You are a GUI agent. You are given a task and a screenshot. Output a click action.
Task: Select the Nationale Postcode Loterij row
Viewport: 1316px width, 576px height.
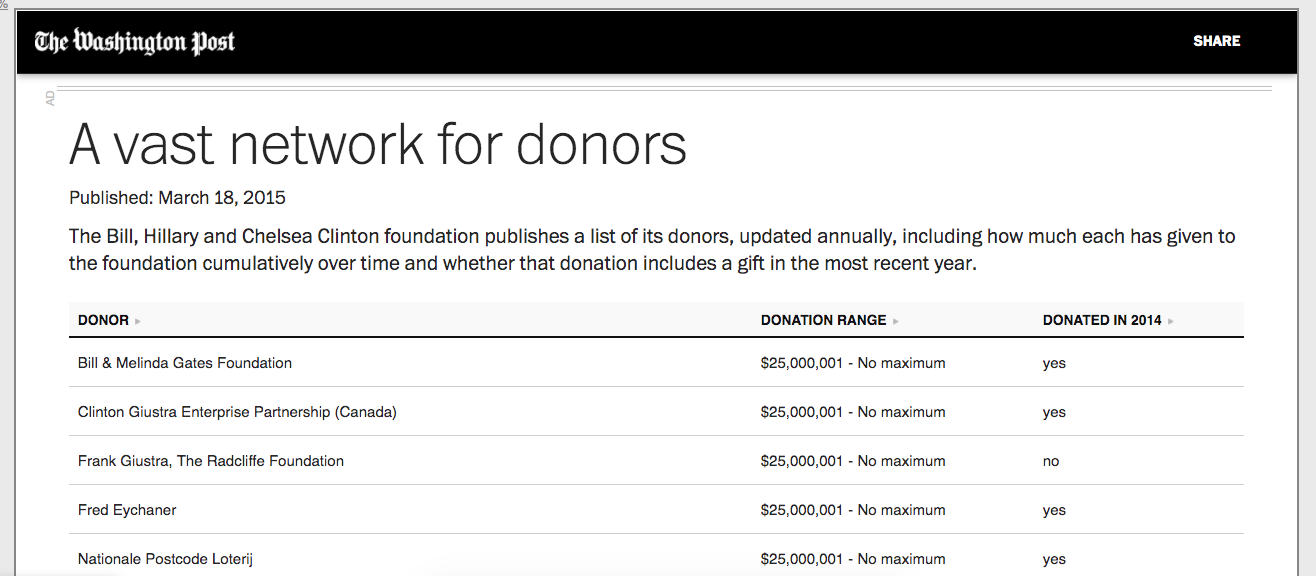pos(656,556)
